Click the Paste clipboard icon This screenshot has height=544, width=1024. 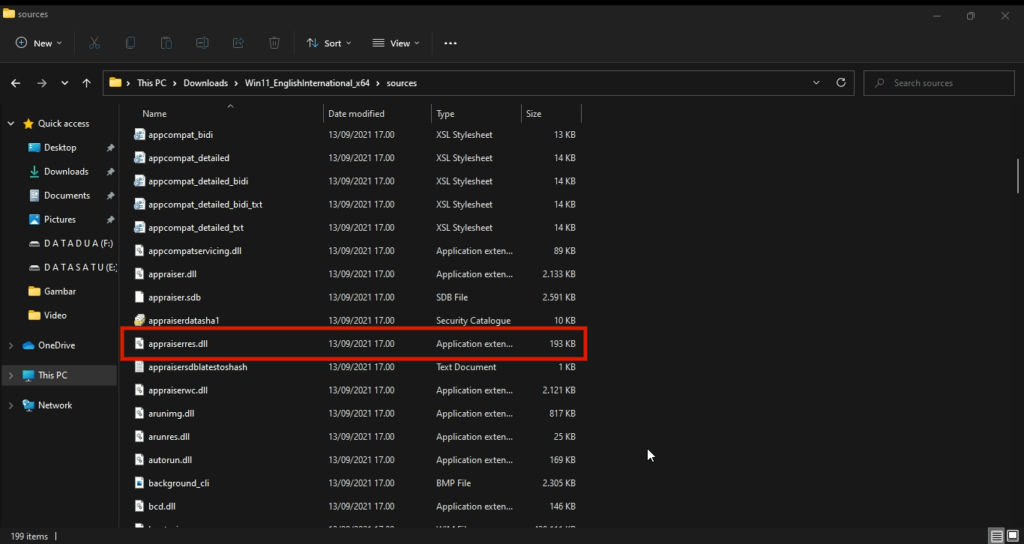tap(167, 43)
